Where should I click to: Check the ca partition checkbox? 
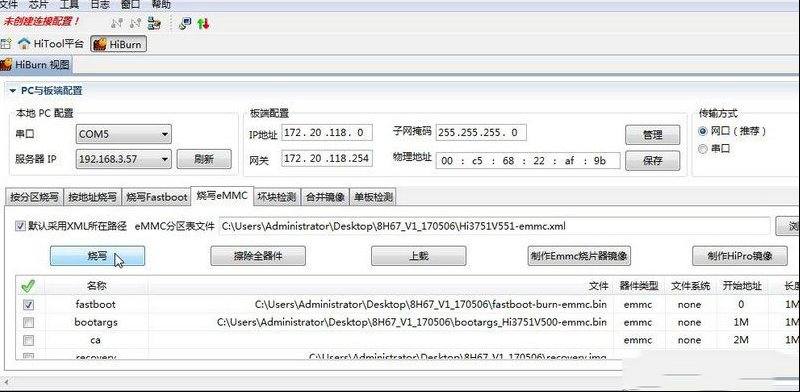tap(29, 340)
